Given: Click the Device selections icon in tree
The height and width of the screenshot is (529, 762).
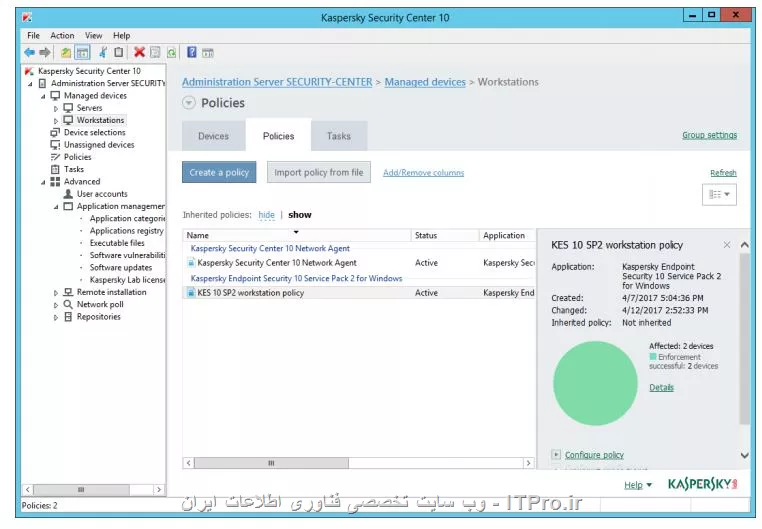Looking at the screenshot, I should coord(55,133).
